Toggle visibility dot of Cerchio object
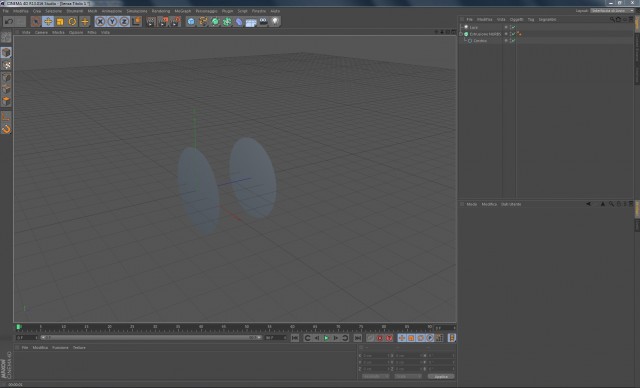 tap(506, 41)
